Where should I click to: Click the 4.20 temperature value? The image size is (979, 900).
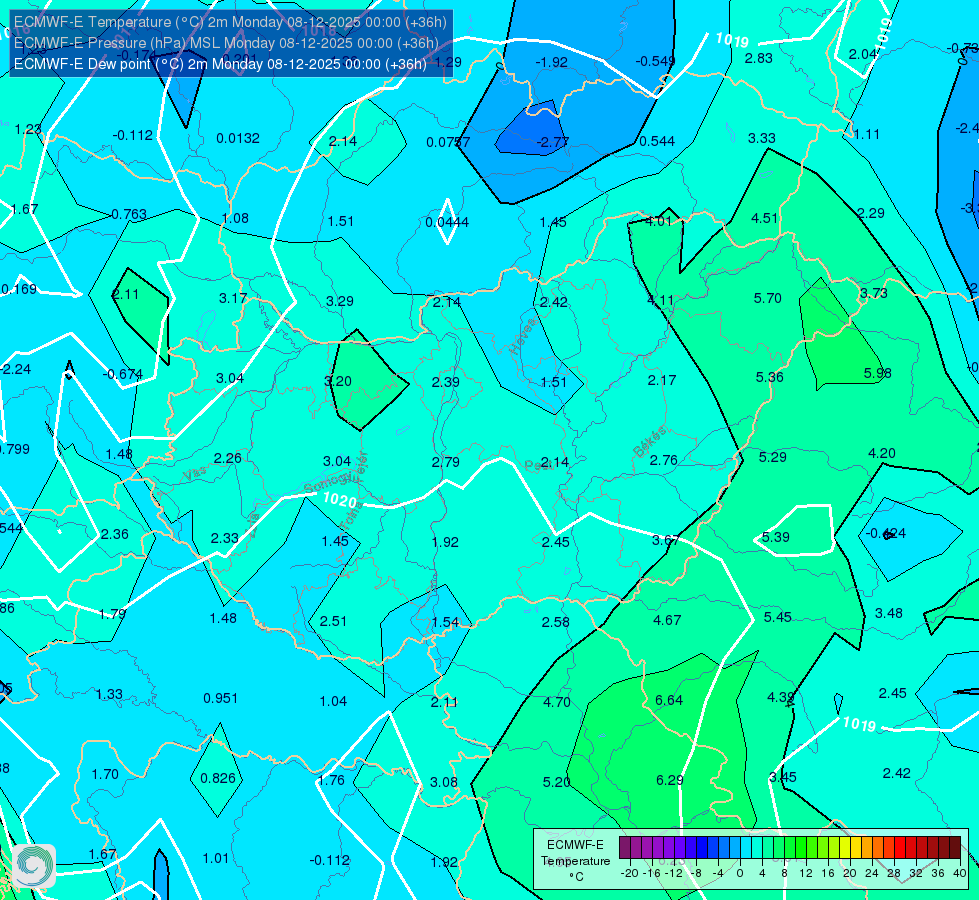[882, 453]
